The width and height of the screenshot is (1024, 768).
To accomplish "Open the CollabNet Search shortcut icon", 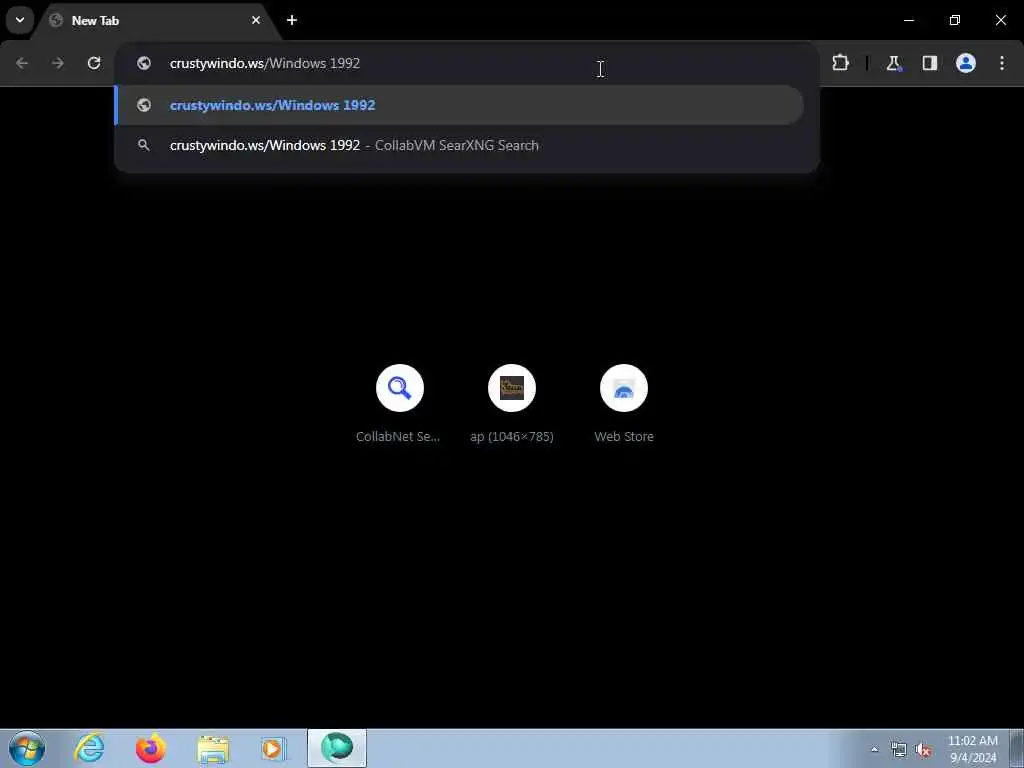I will click(x=400, y=388).
